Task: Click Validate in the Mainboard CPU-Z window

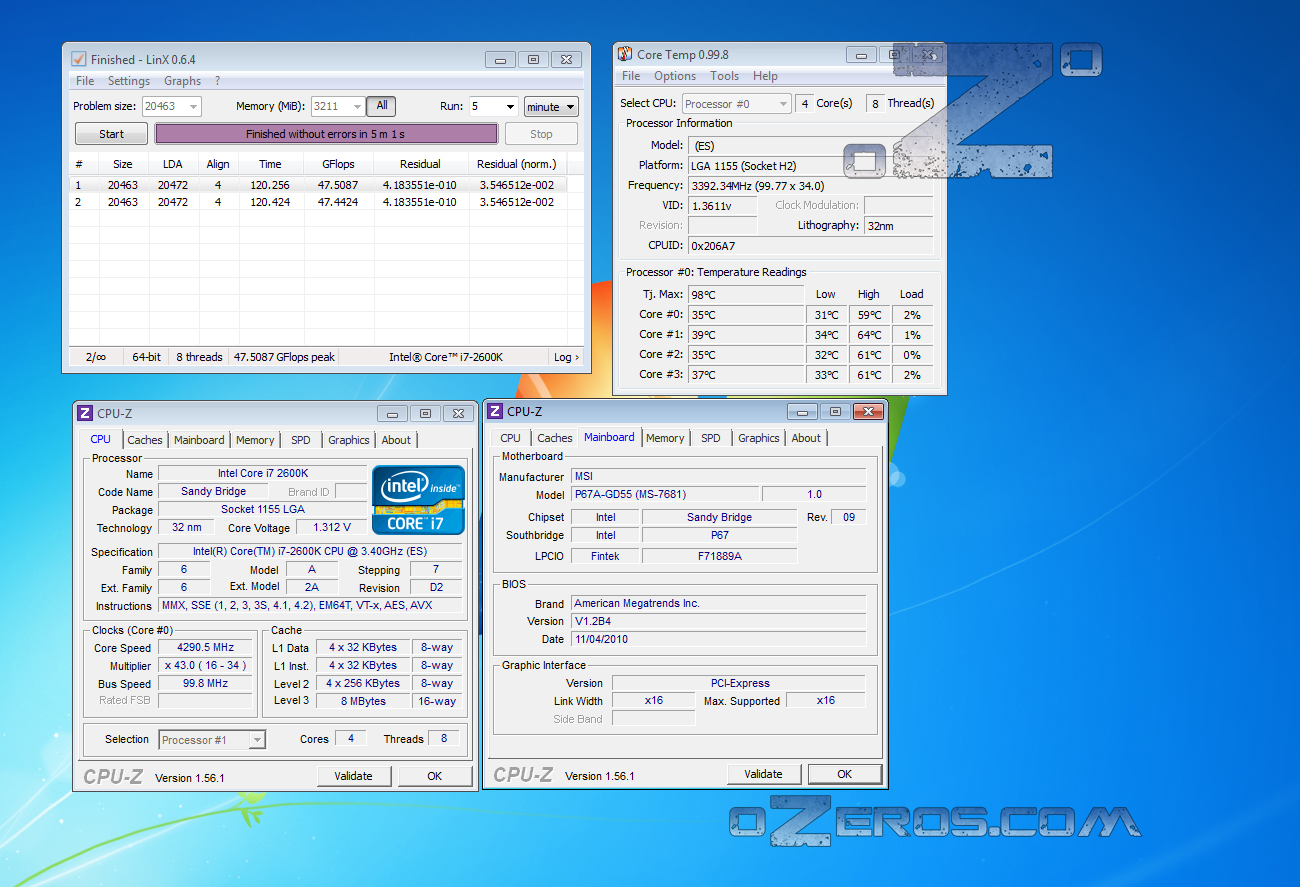Action: pyautogui.click(x=764, y=774)
